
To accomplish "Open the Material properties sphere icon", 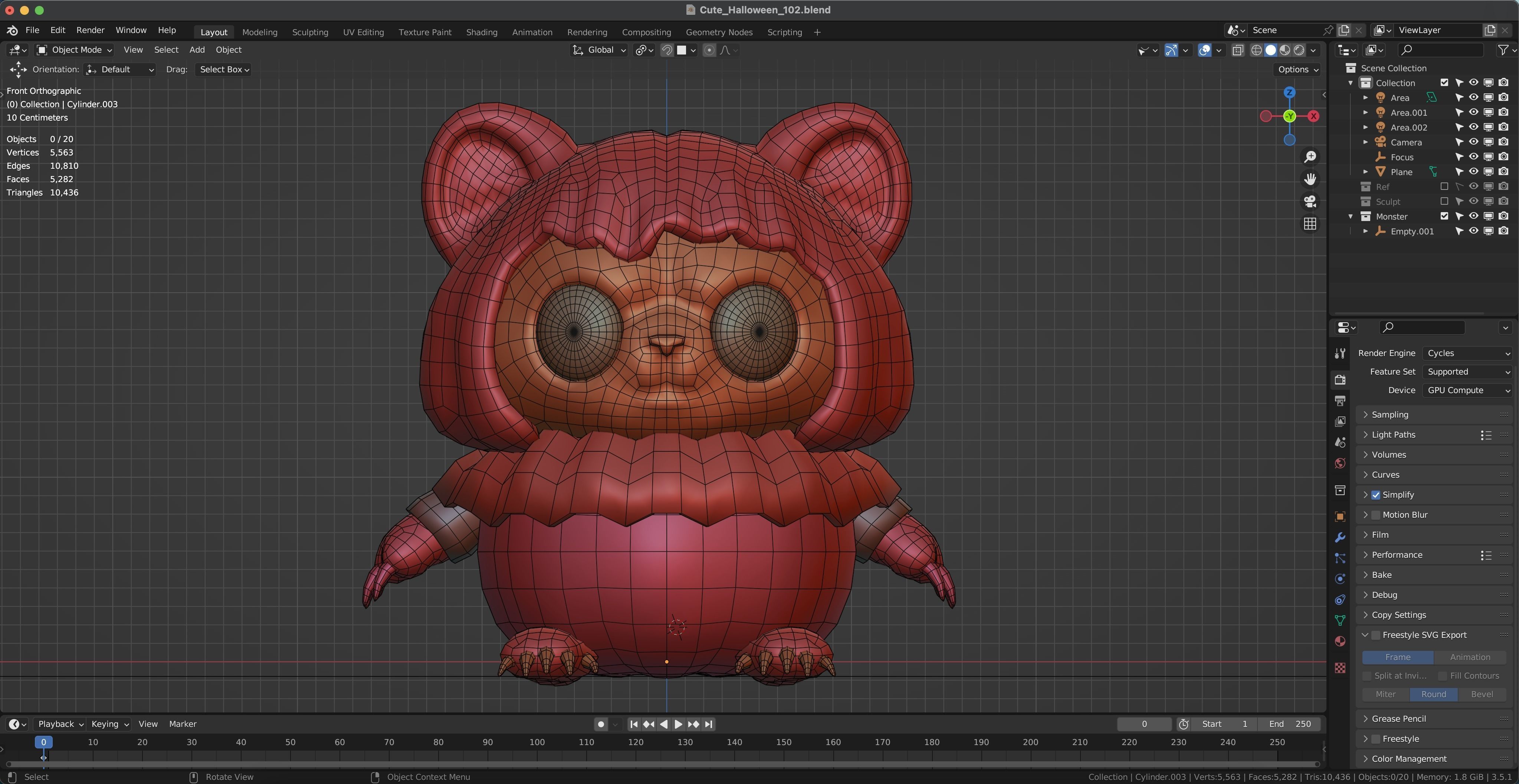I will 1340,641.
